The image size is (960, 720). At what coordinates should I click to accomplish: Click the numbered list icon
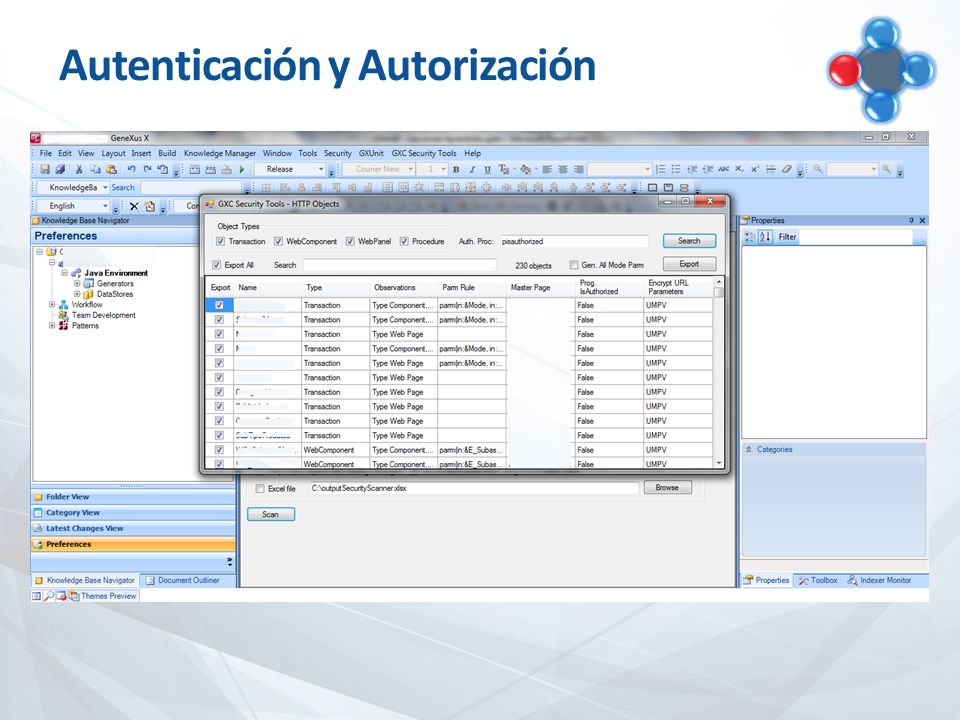pos(660,169)
